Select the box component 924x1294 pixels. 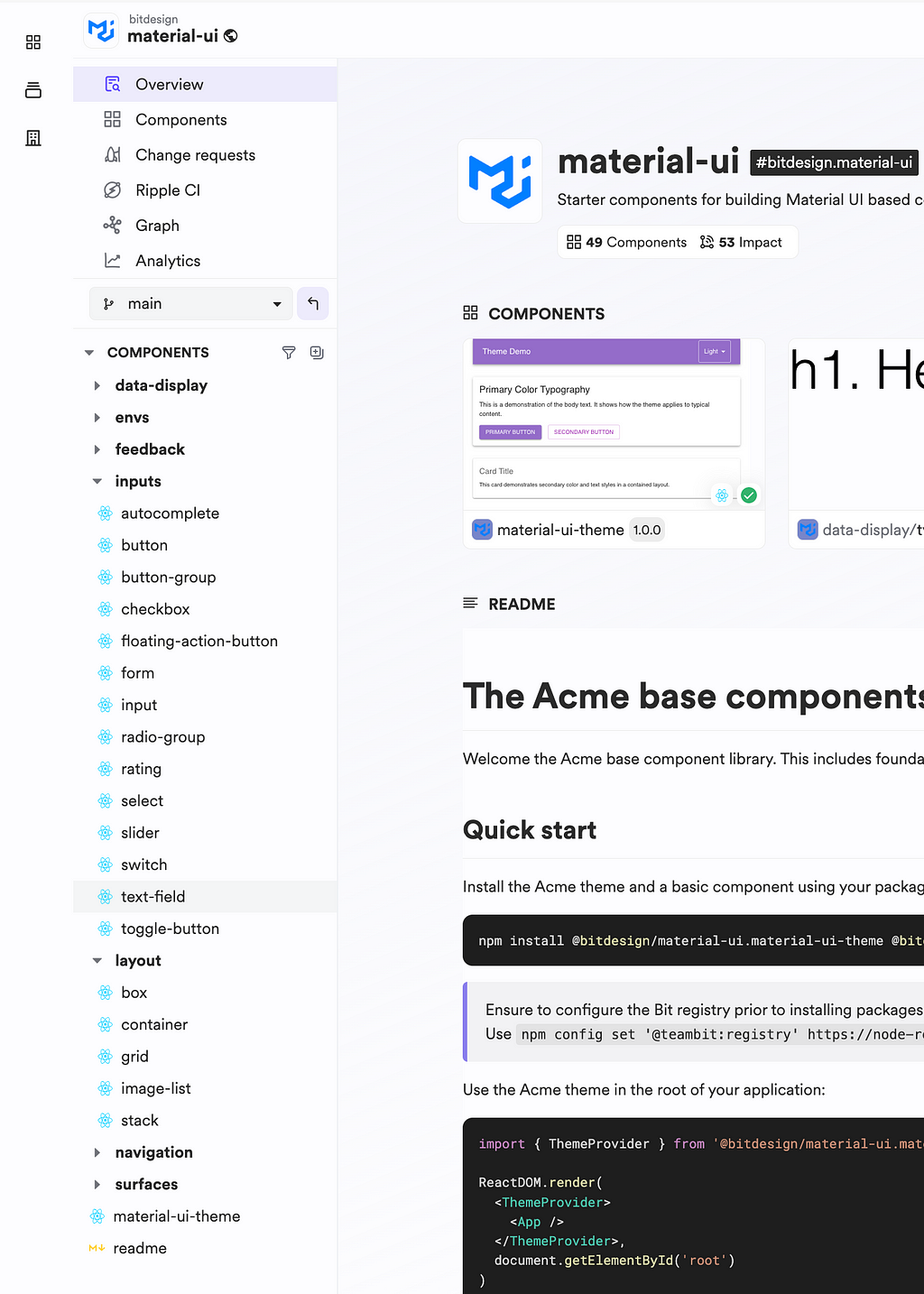point(205,993)
